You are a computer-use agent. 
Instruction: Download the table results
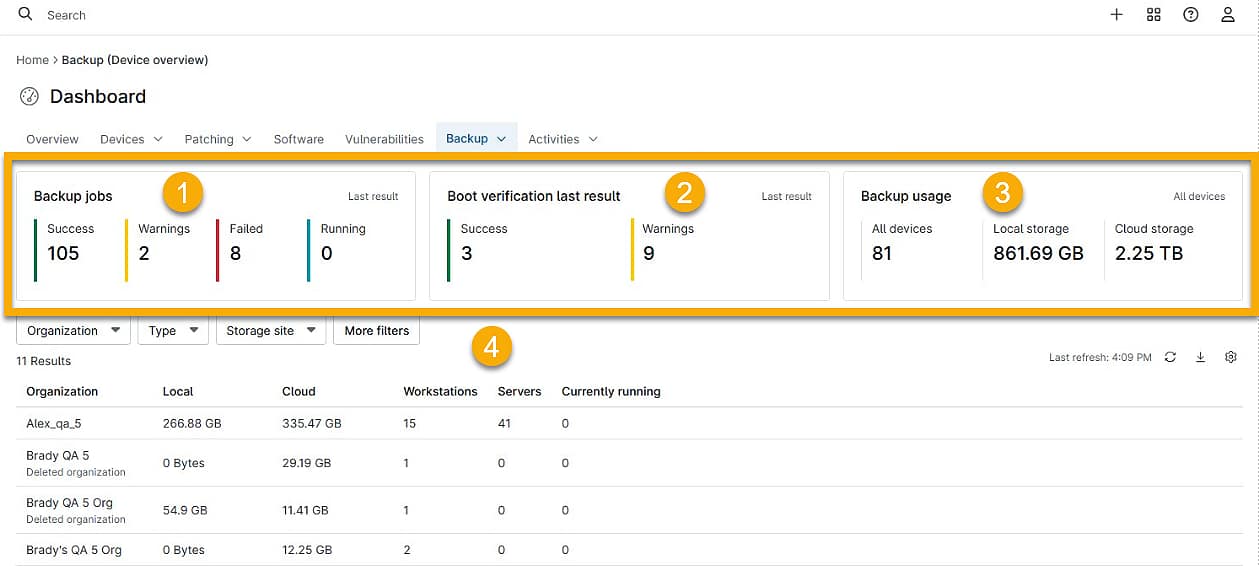(x=1200, y=357)
